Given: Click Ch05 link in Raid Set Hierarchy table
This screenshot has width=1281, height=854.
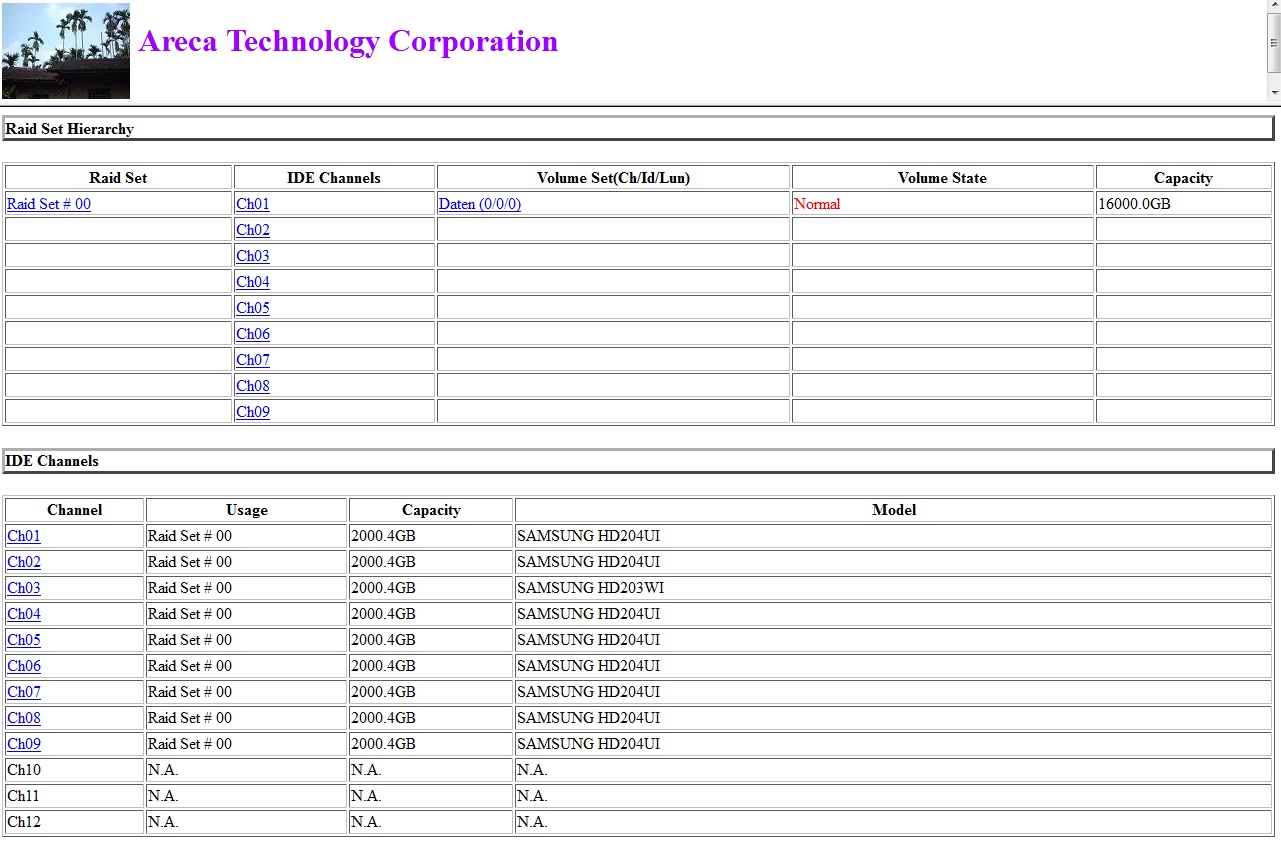Looking at the screenshot, I should tap(253, 308).
